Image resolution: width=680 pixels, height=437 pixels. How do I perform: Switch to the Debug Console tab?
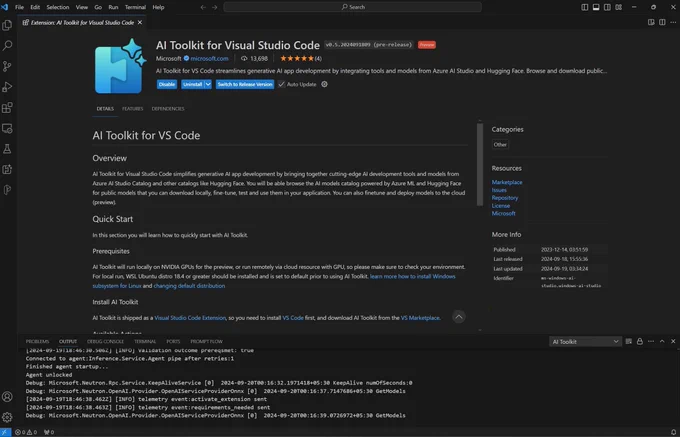pyautogui.click(x=105, y=342)
